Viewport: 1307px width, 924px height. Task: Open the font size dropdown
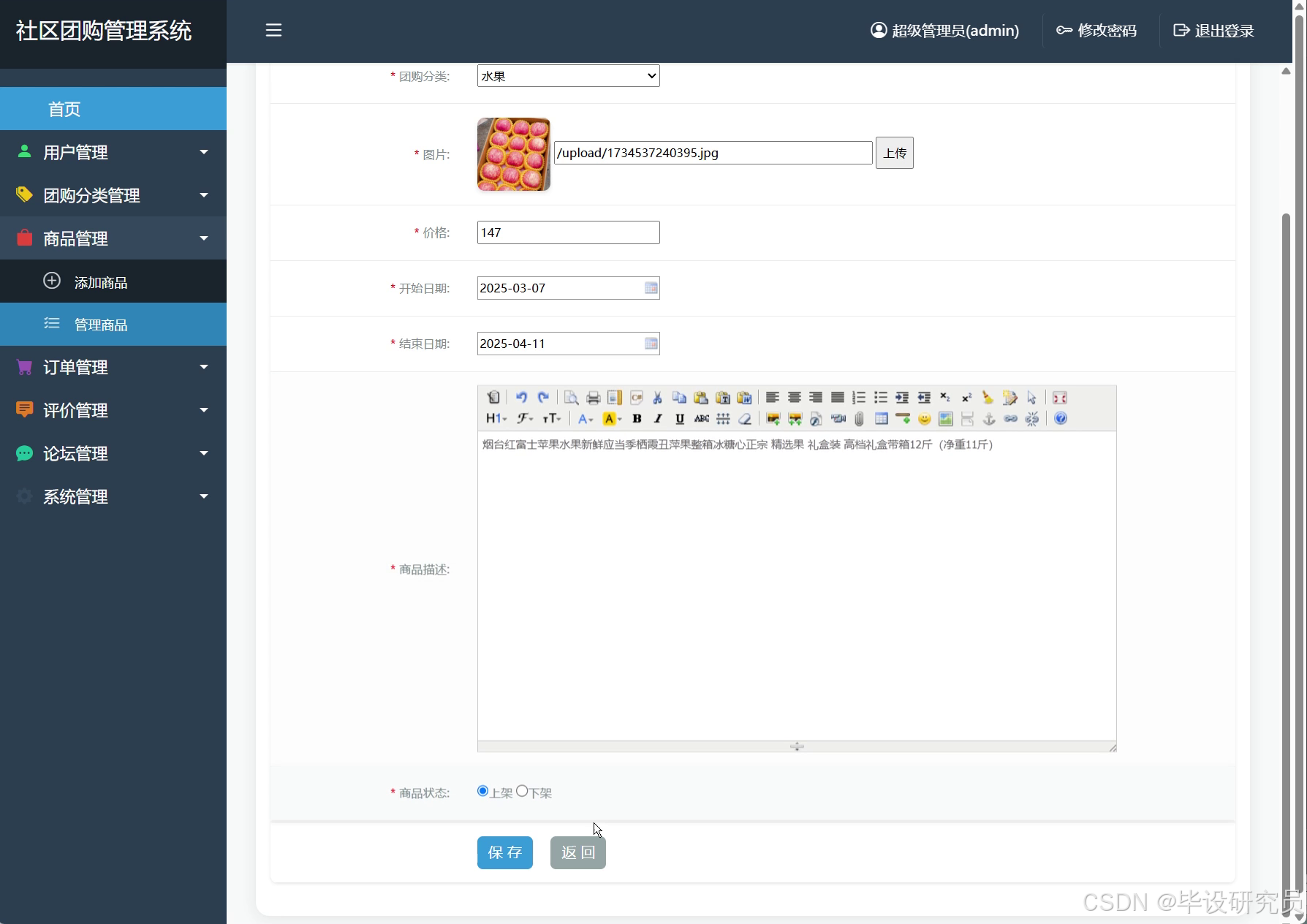tap(552, 419)
